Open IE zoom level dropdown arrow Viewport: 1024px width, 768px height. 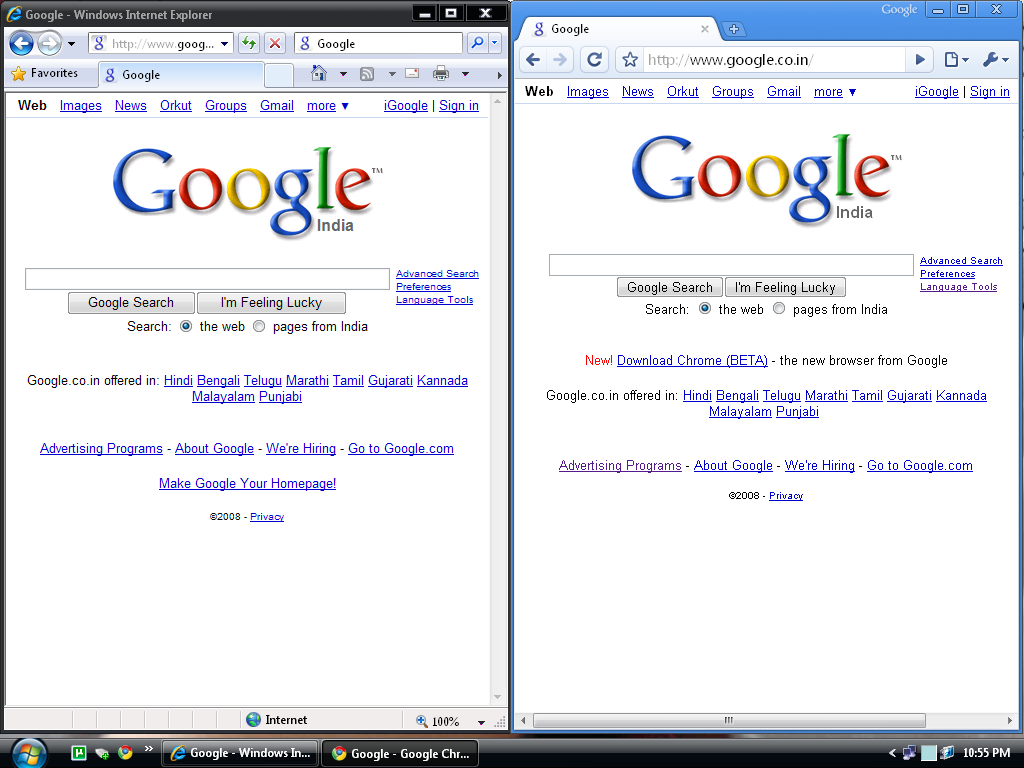pyautogui.click(x=481, y=722)
